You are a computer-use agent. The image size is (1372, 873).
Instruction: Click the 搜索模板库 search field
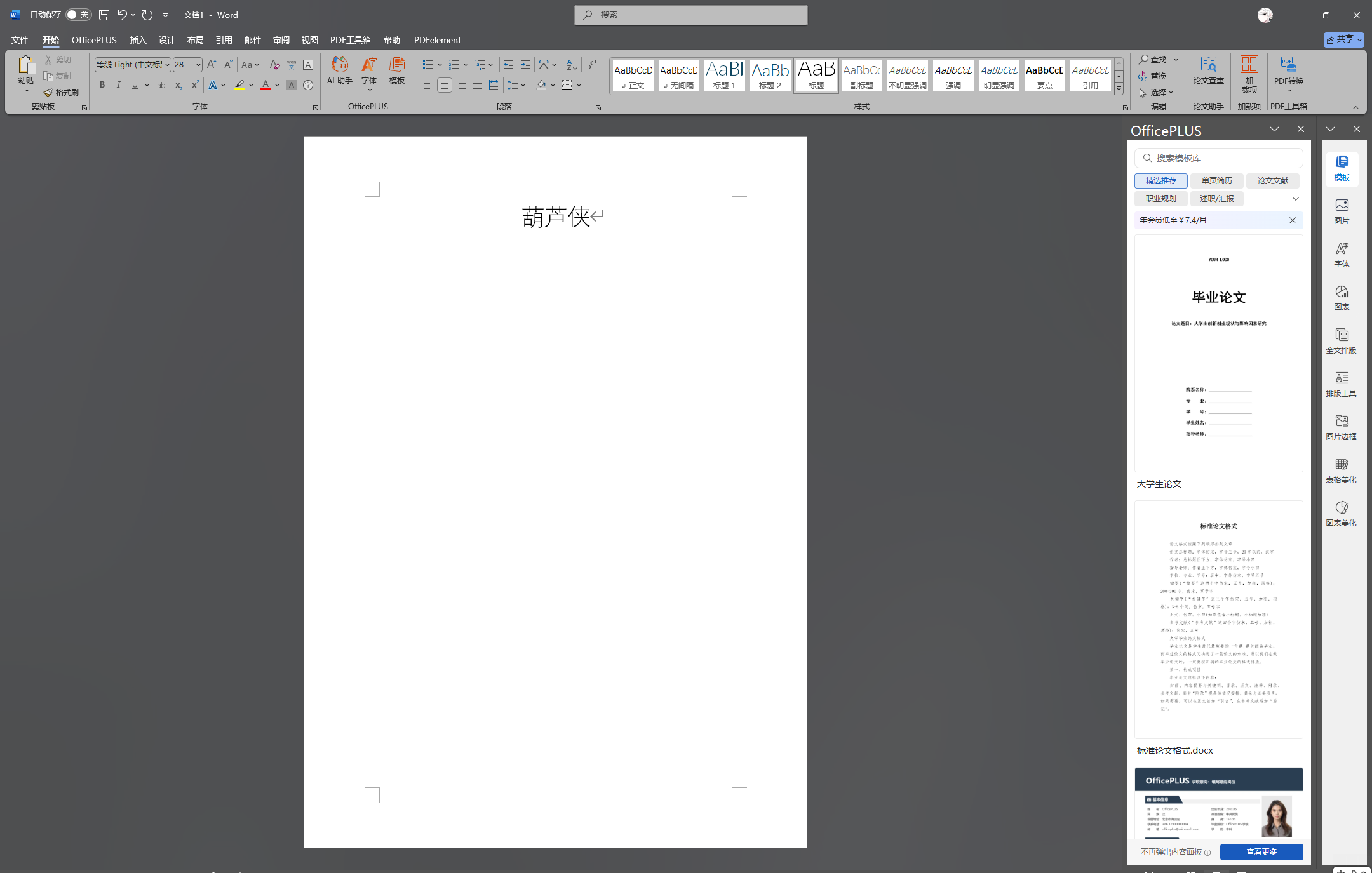1218,158
